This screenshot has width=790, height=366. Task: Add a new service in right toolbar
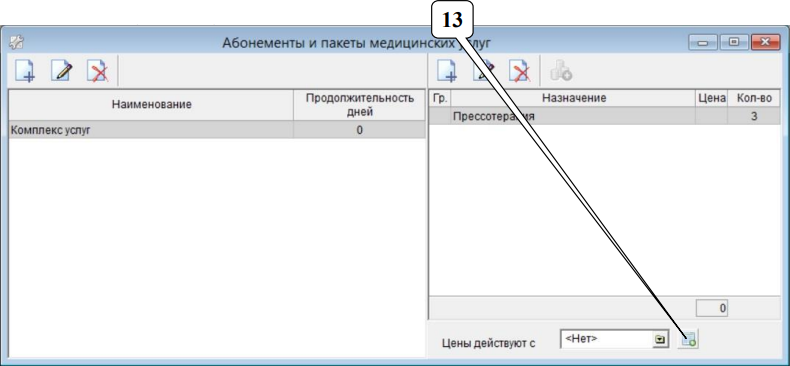point(447,71)
